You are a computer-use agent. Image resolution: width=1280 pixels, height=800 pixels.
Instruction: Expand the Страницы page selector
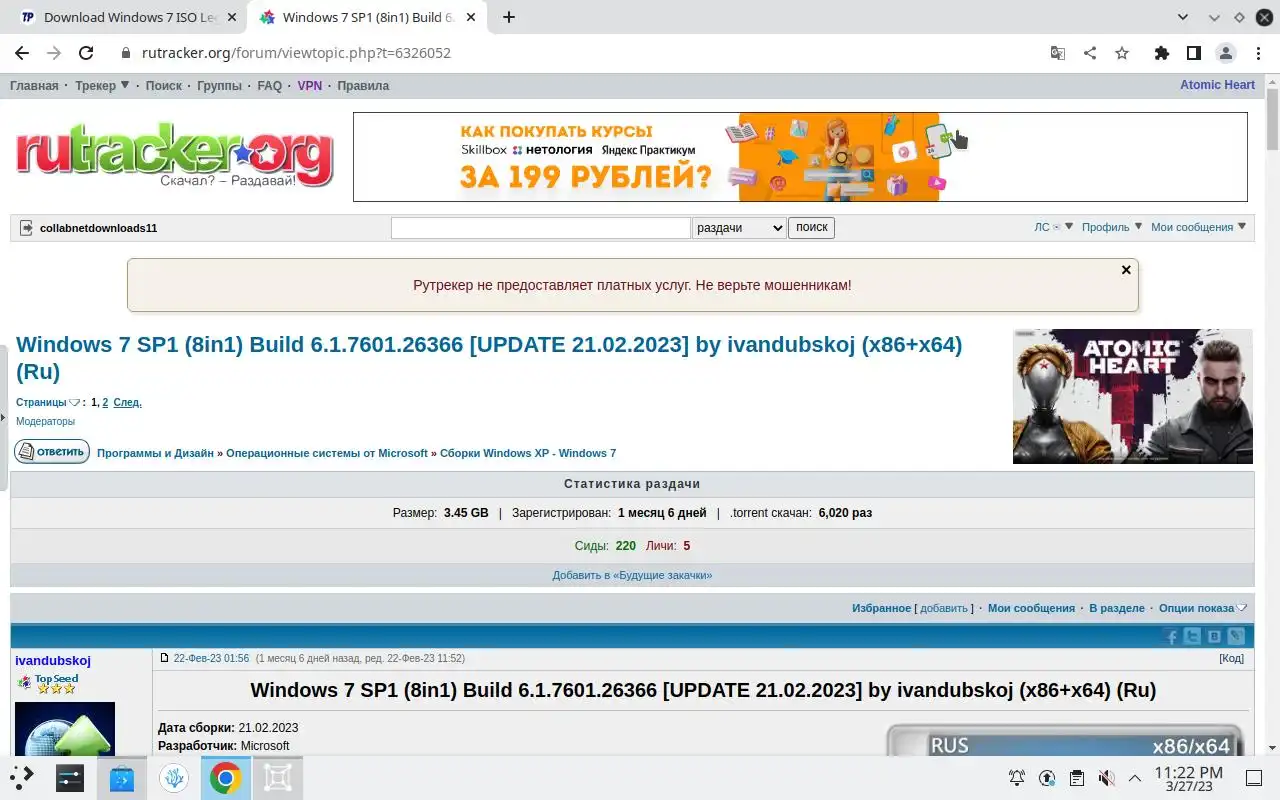(47, 402)
